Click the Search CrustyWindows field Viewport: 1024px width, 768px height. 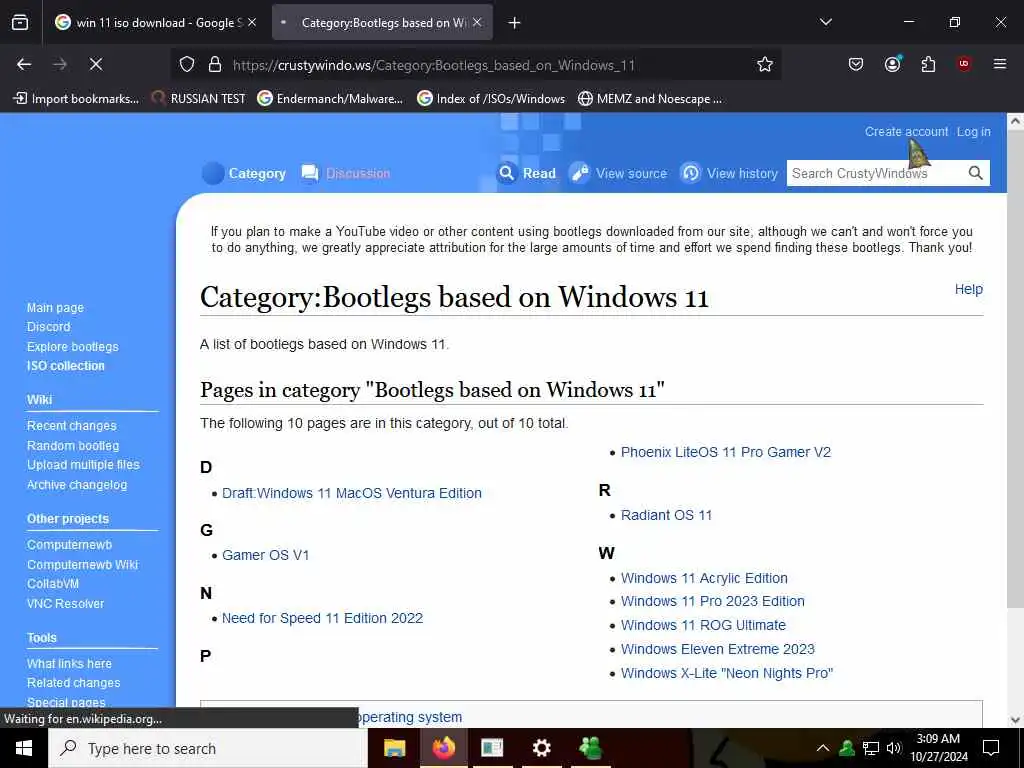click(875, 173)
